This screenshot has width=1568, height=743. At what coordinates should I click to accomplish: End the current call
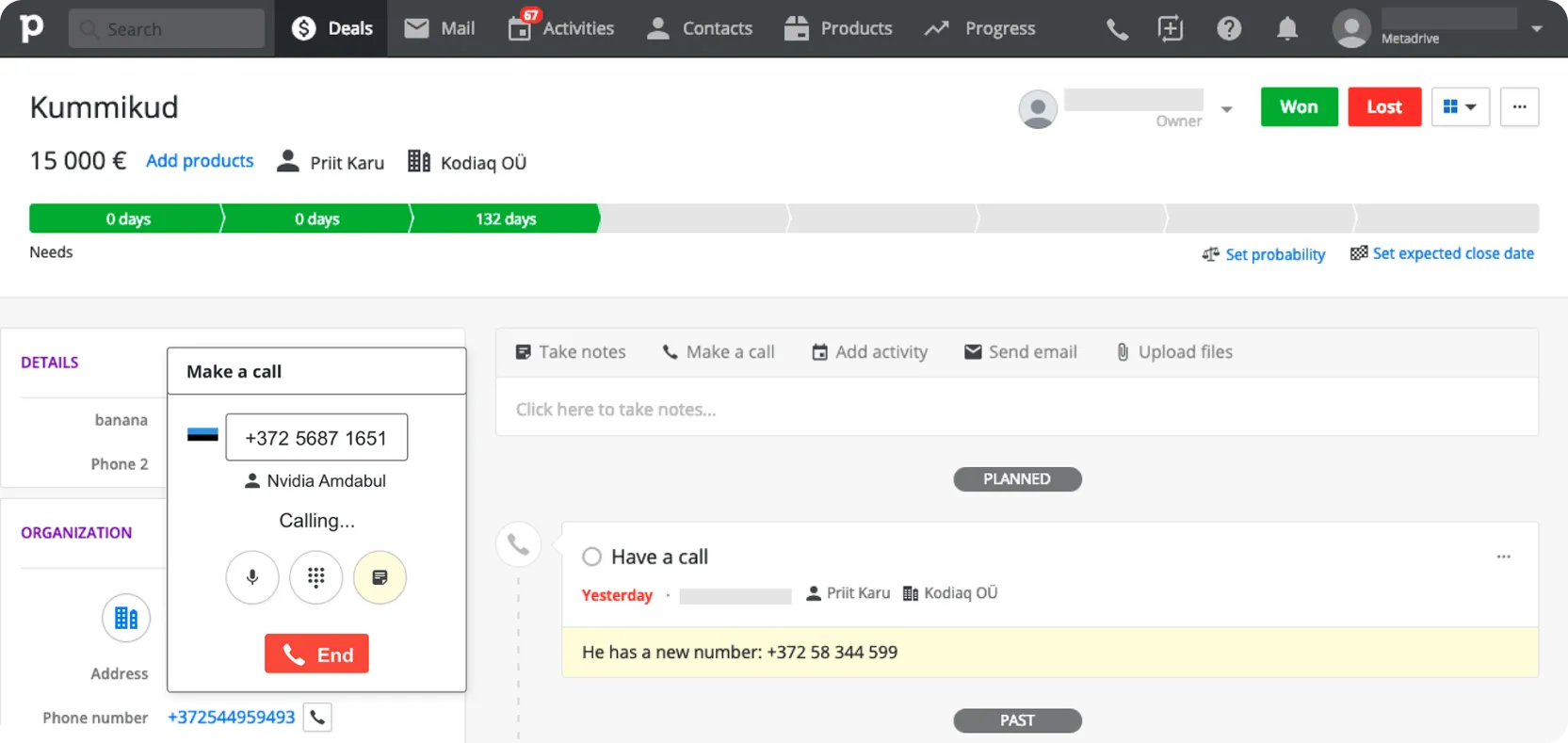tap(316, 654)
